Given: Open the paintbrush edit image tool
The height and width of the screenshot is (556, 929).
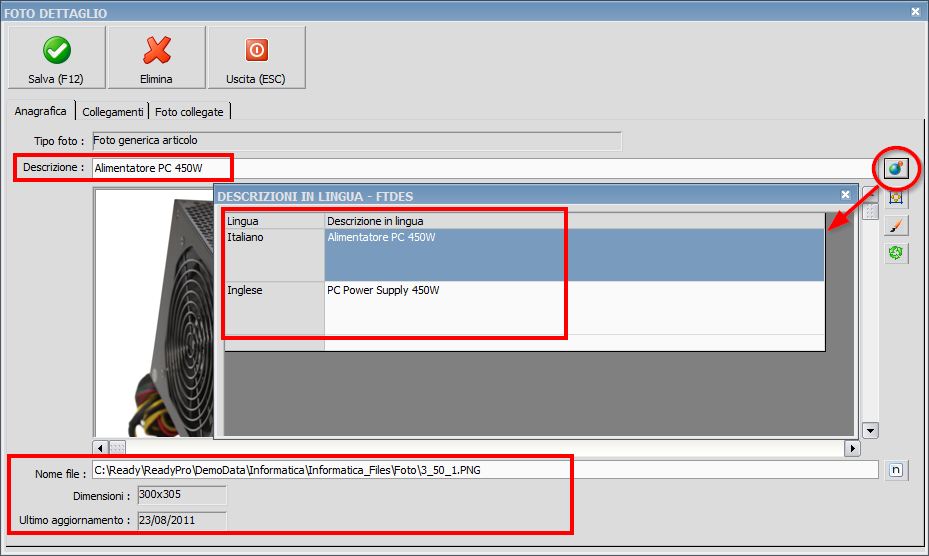Looking at the screenshot, I should point(897,225).
